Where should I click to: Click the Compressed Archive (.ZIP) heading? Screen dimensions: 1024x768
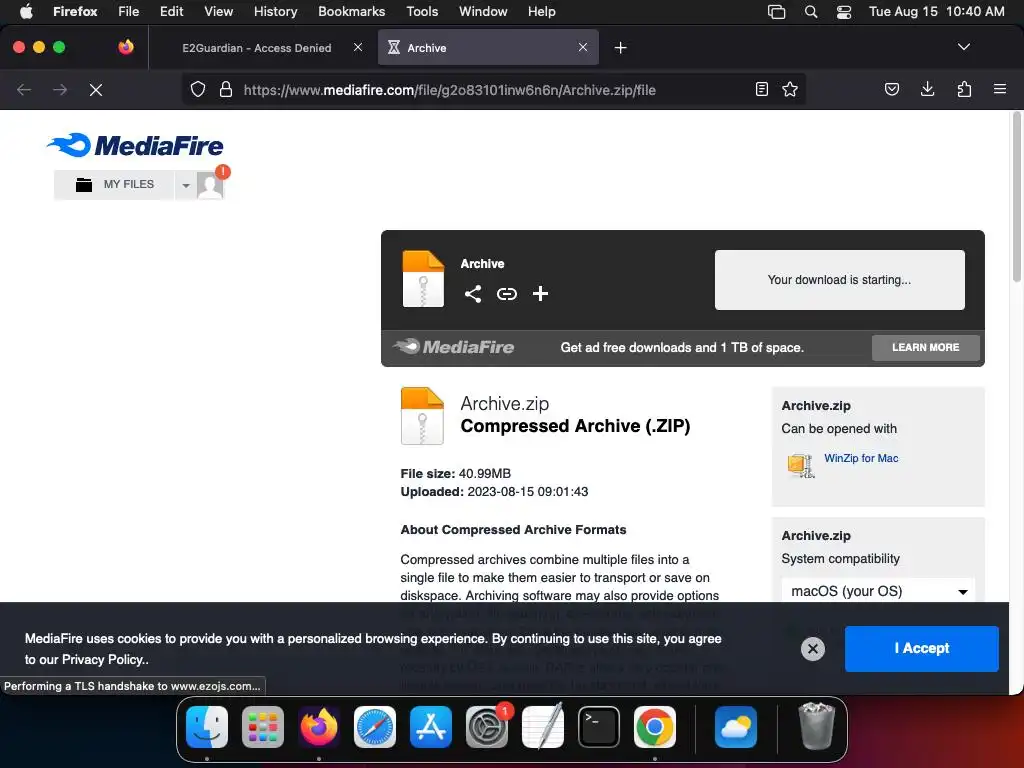point(575,426)
